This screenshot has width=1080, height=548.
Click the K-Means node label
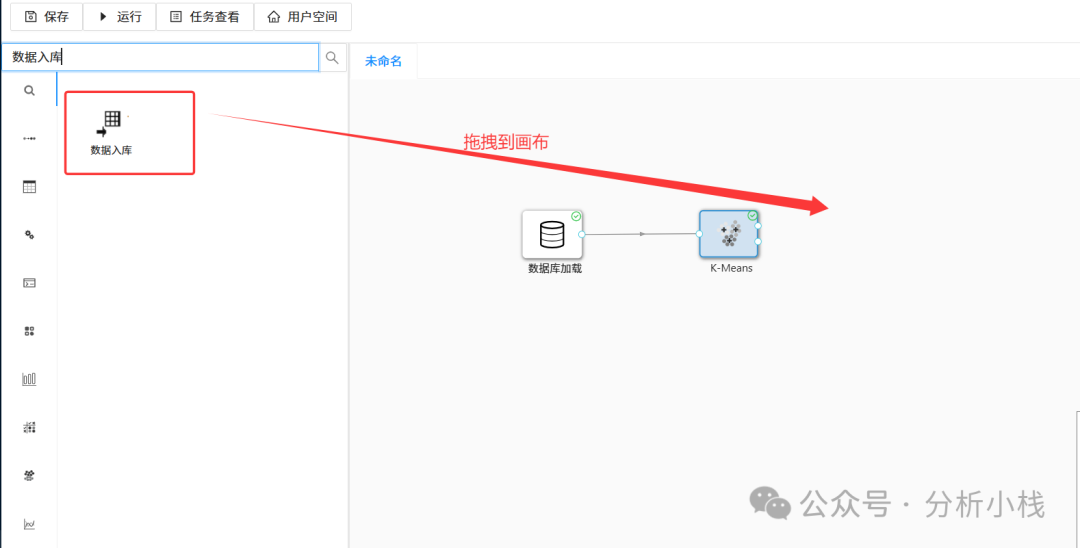731,268
